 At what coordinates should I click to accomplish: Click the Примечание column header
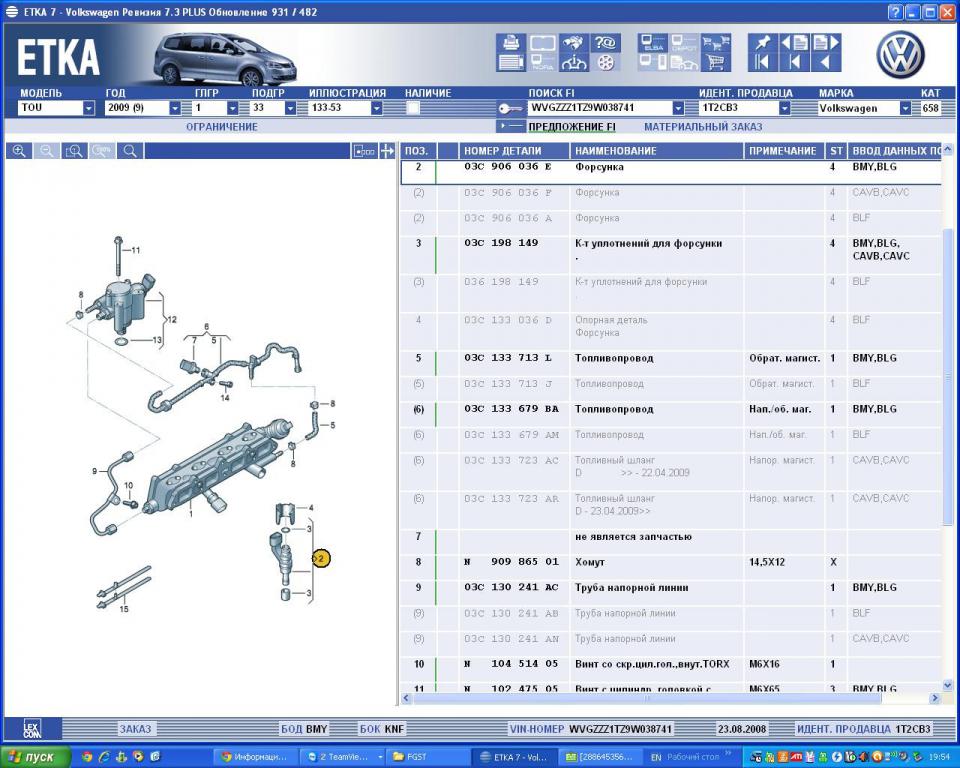pyautogui.click(x=783, y=151)
